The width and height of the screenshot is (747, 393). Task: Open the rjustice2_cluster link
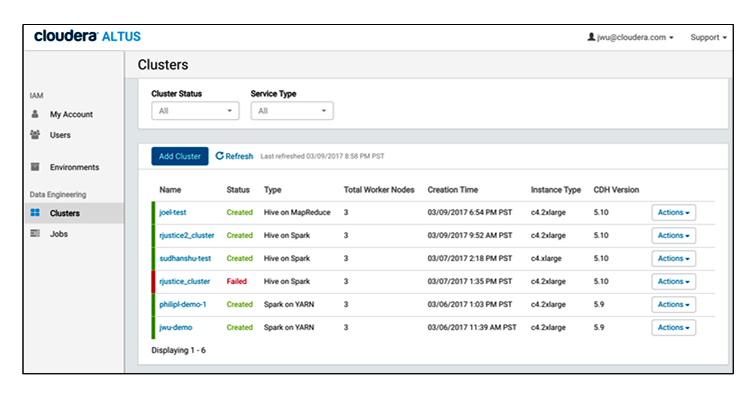point(187,235)
